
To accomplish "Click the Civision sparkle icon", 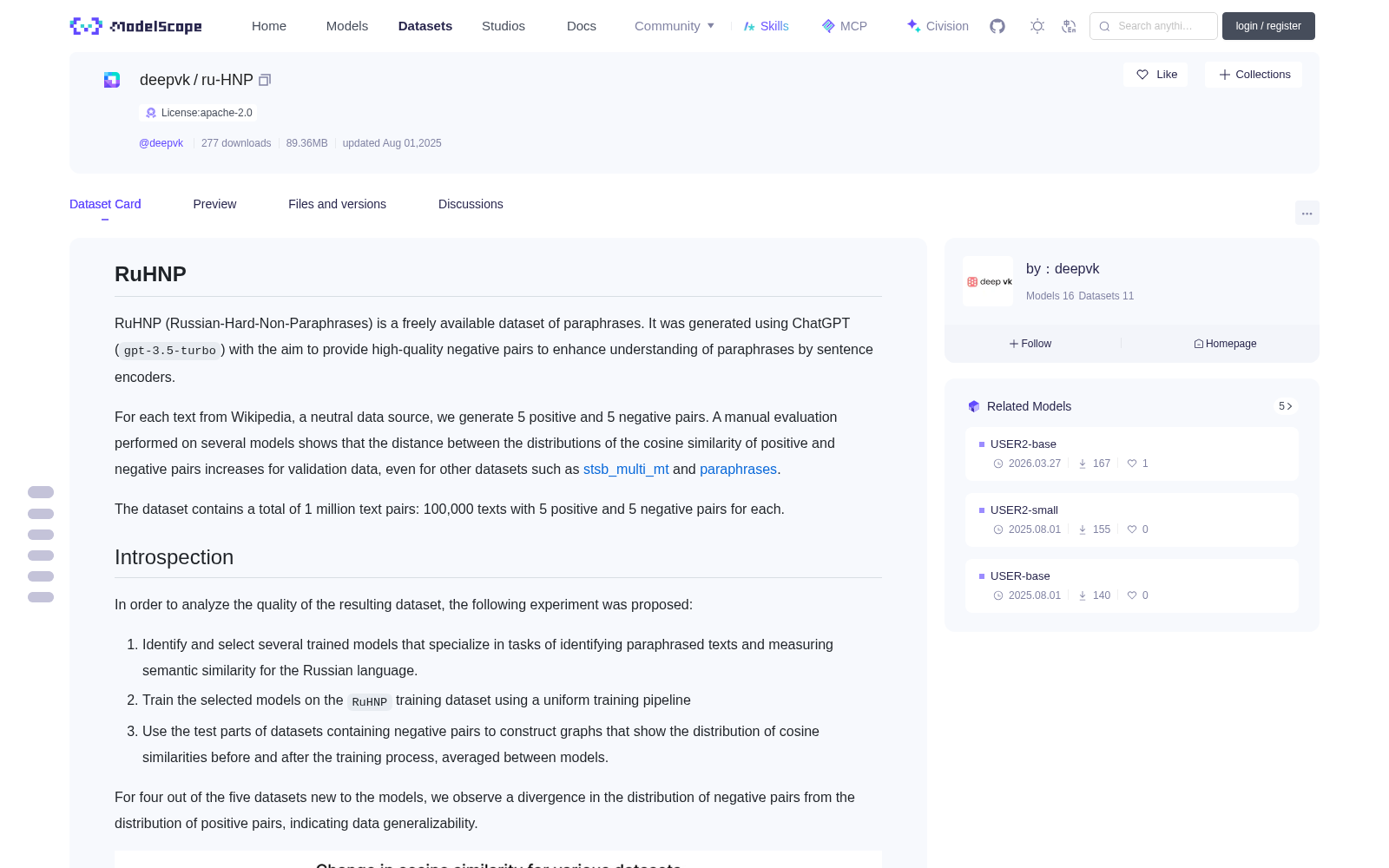I will pos(913,25).
